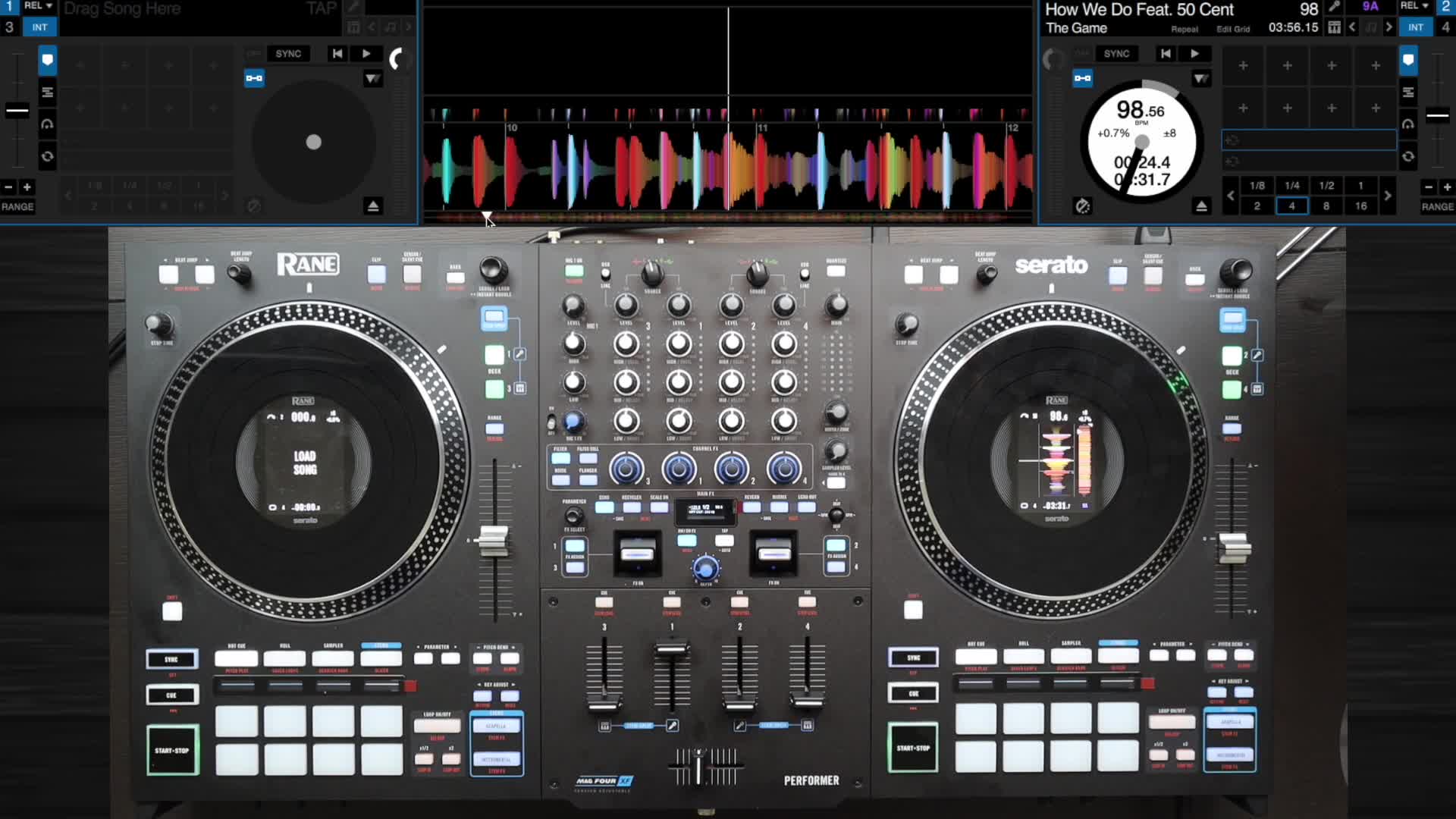Open REL mode dropdown on right deck
The image size is (1456, 819).
tap(1414, 6)
